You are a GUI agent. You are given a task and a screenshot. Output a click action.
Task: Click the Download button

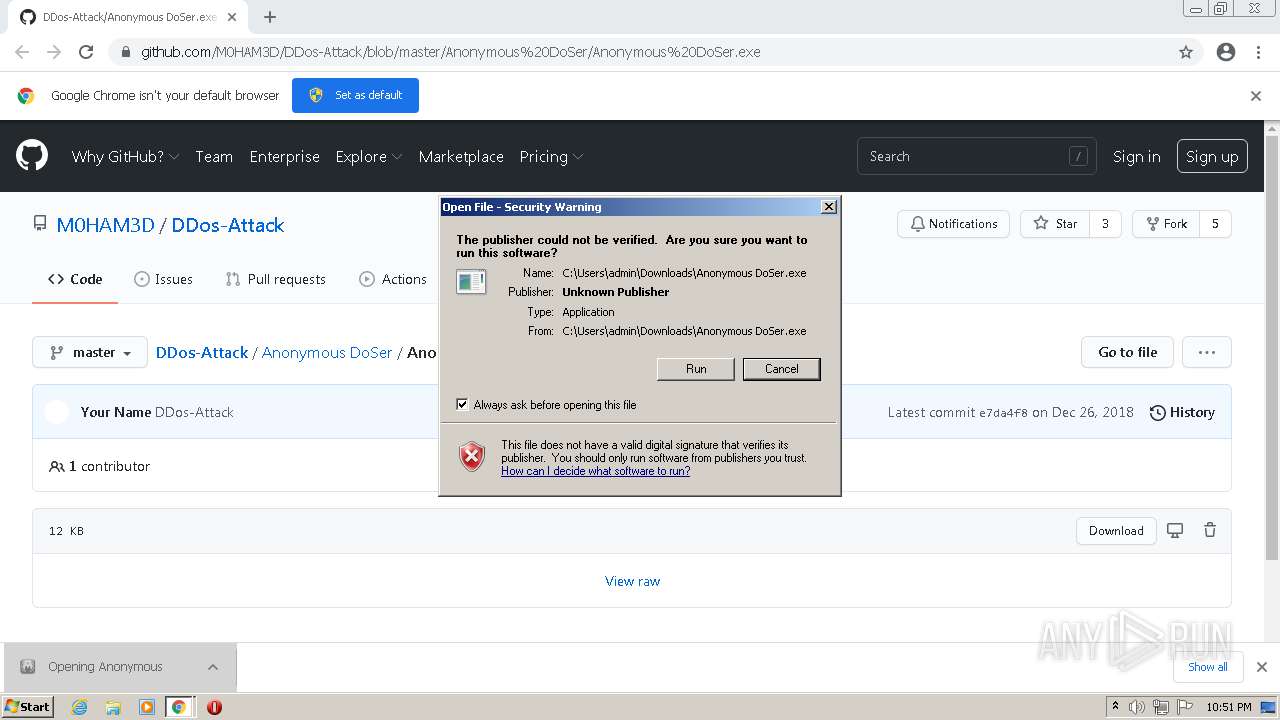coord(1116,531)
